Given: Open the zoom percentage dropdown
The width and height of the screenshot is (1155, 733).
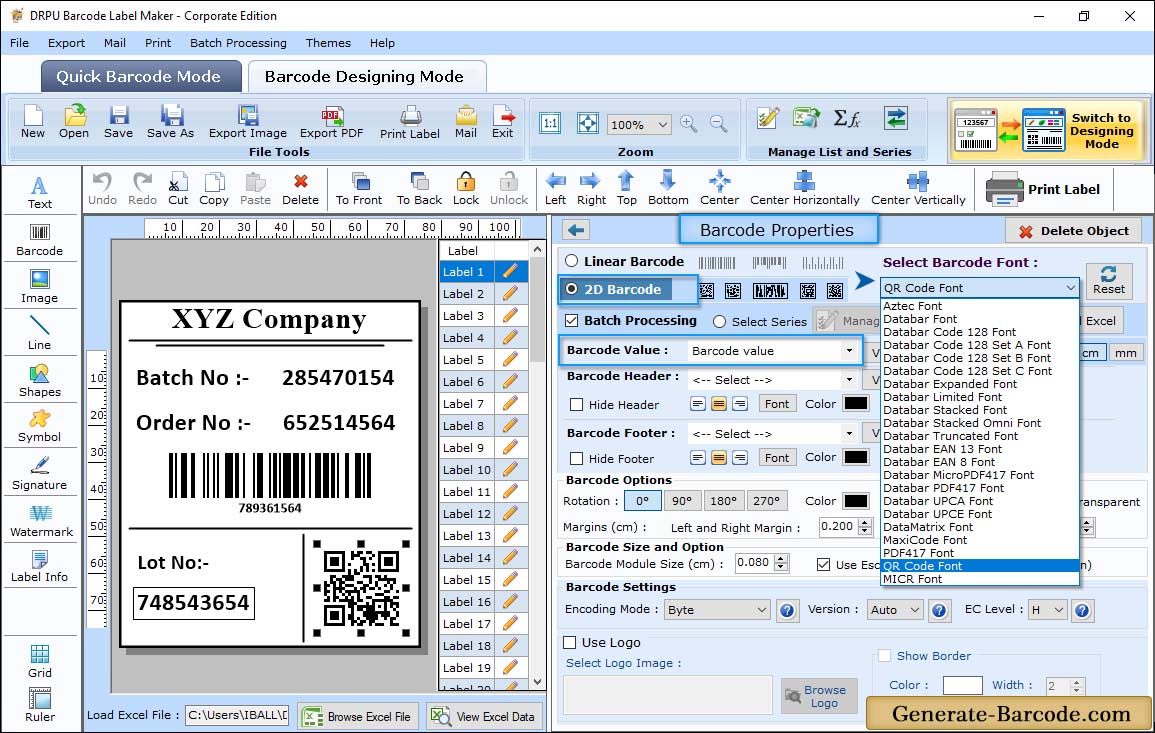Looking at the screenshot, I should pyautogui.click(x=663, y=124).
